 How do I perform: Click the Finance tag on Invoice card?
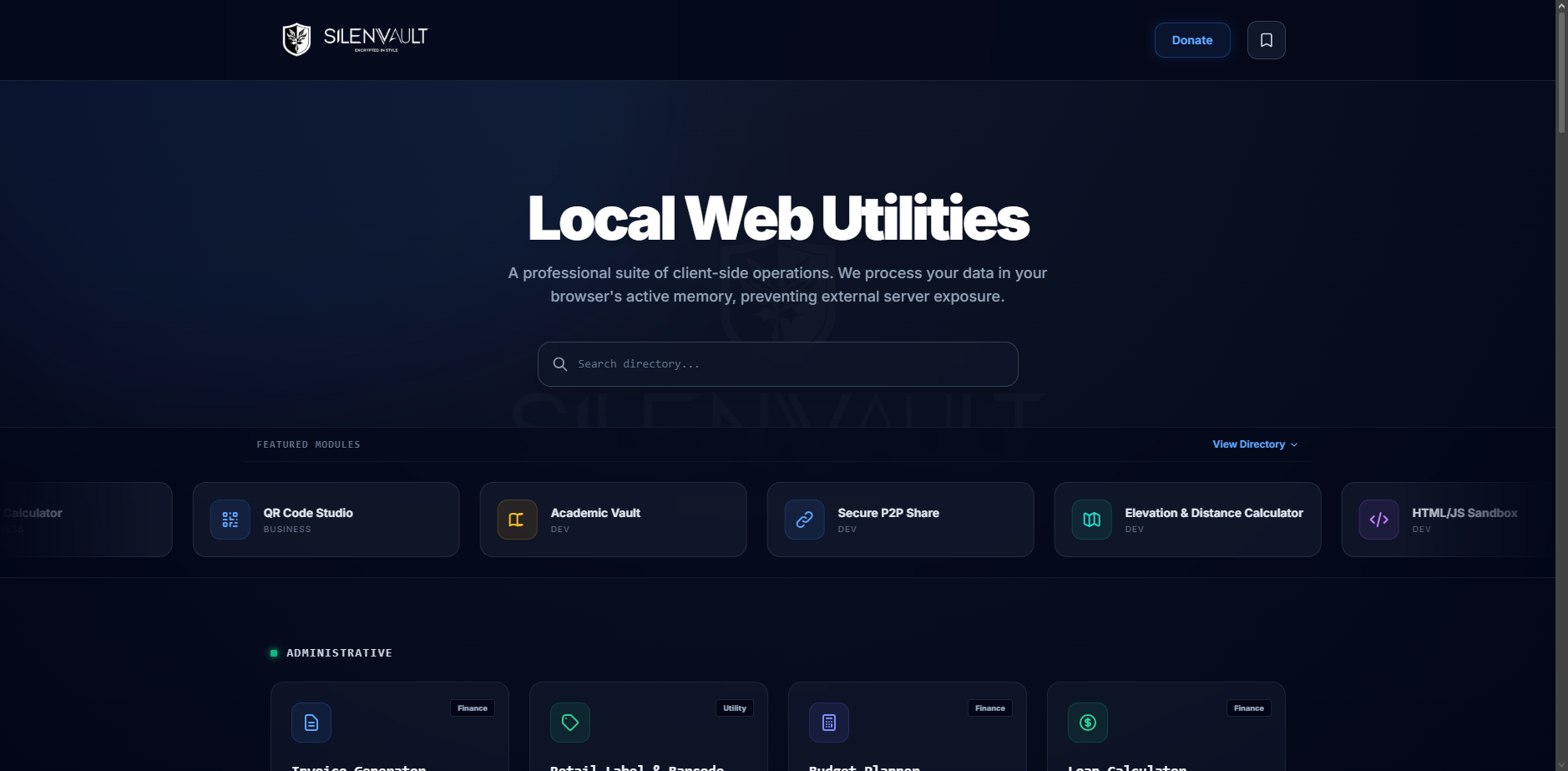[x=473, y=708]
